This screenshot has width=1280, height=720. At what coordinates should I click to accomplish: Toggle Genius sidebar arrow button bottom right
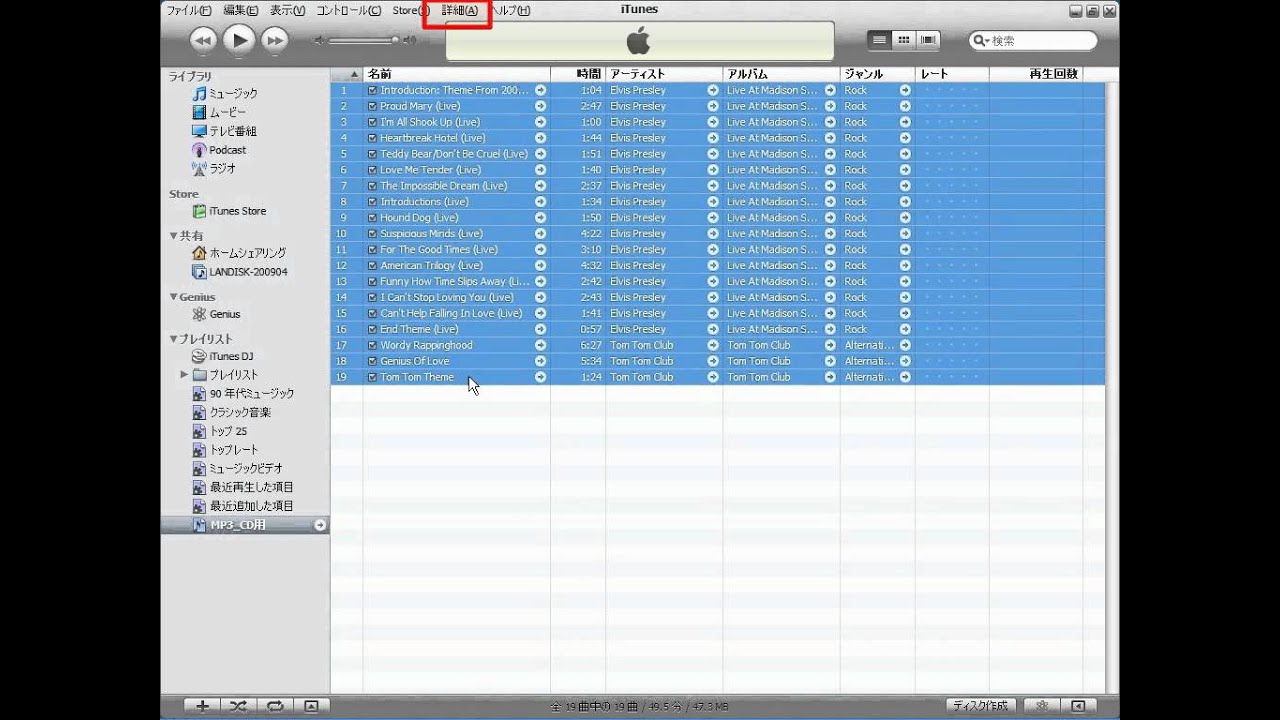(1078, 706)
